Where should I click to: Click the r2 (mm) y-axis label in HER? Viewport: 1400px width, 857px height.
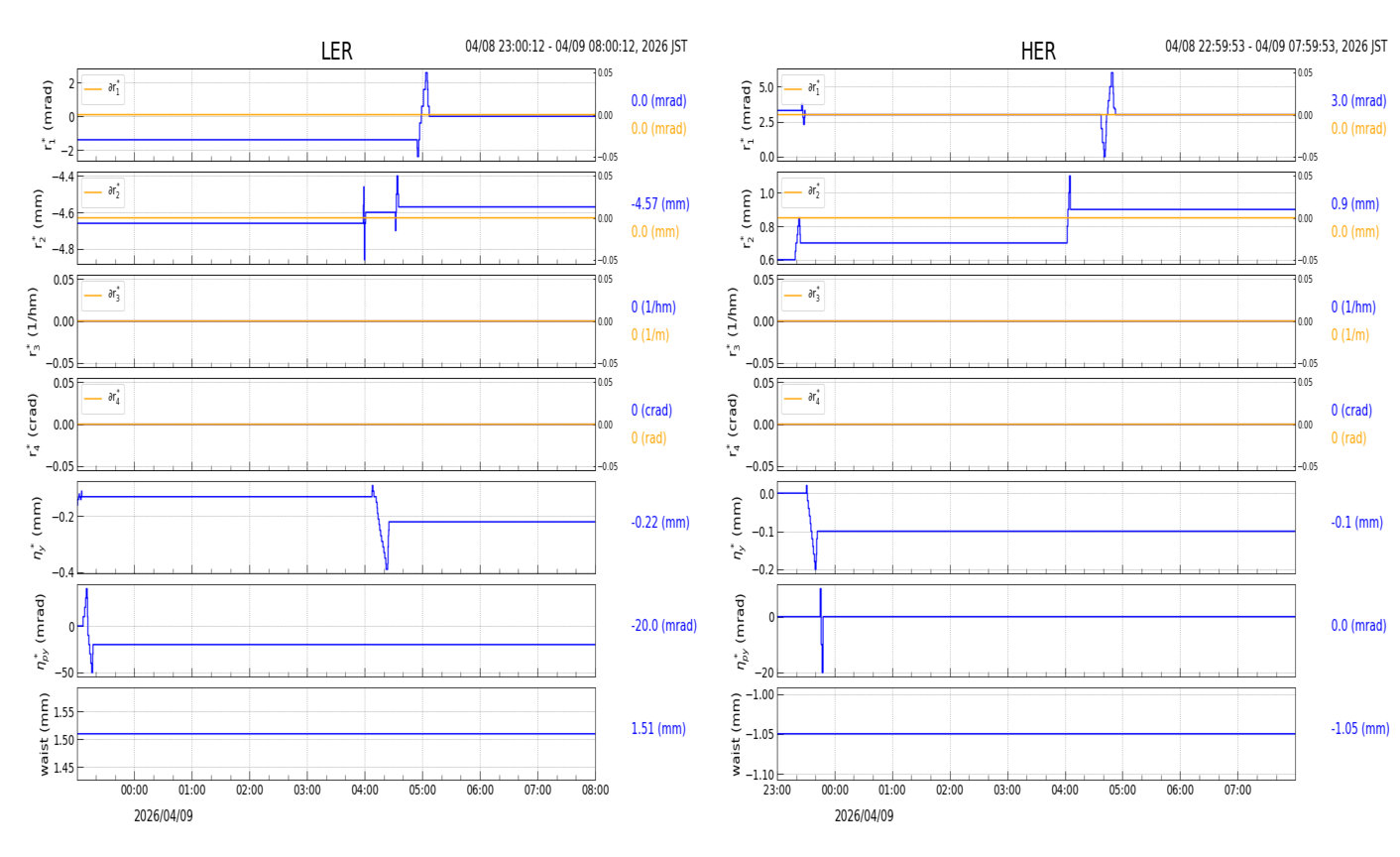tap(747, 218)
